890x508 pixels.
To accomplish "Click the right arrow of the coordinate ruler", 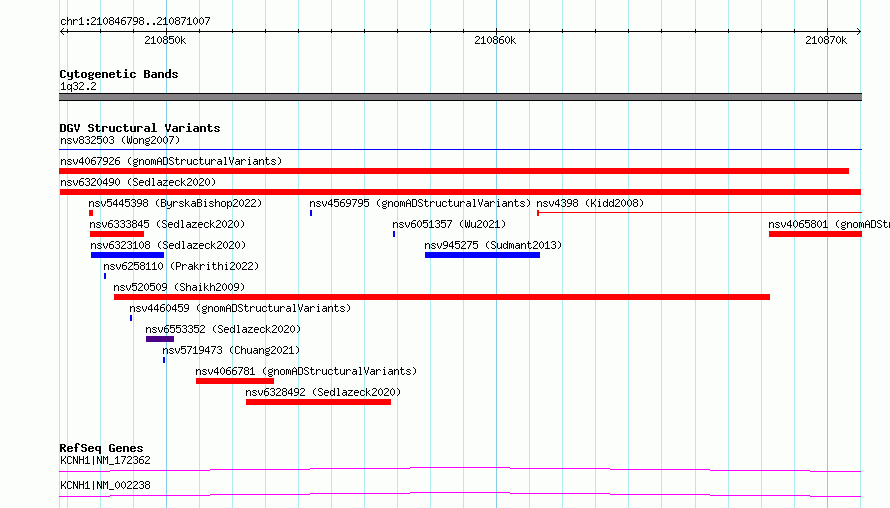I will pos(858,31).
